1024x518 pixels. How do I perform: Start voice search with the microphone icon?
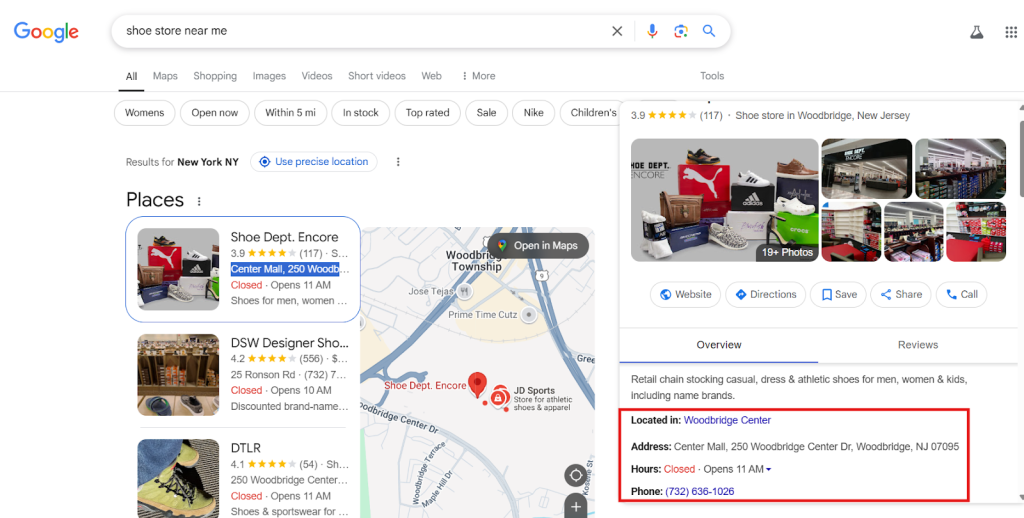coord(652,31)
